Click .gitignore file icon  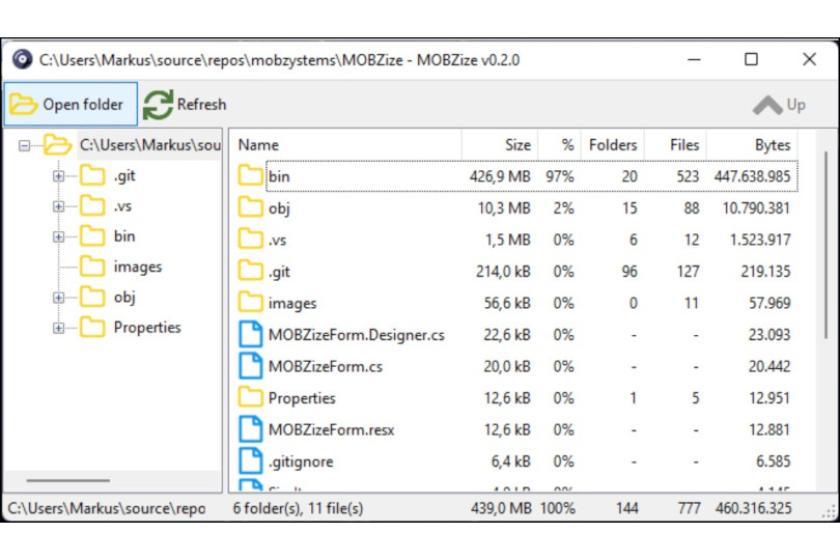pyautogui.click(x=250, y=461)
